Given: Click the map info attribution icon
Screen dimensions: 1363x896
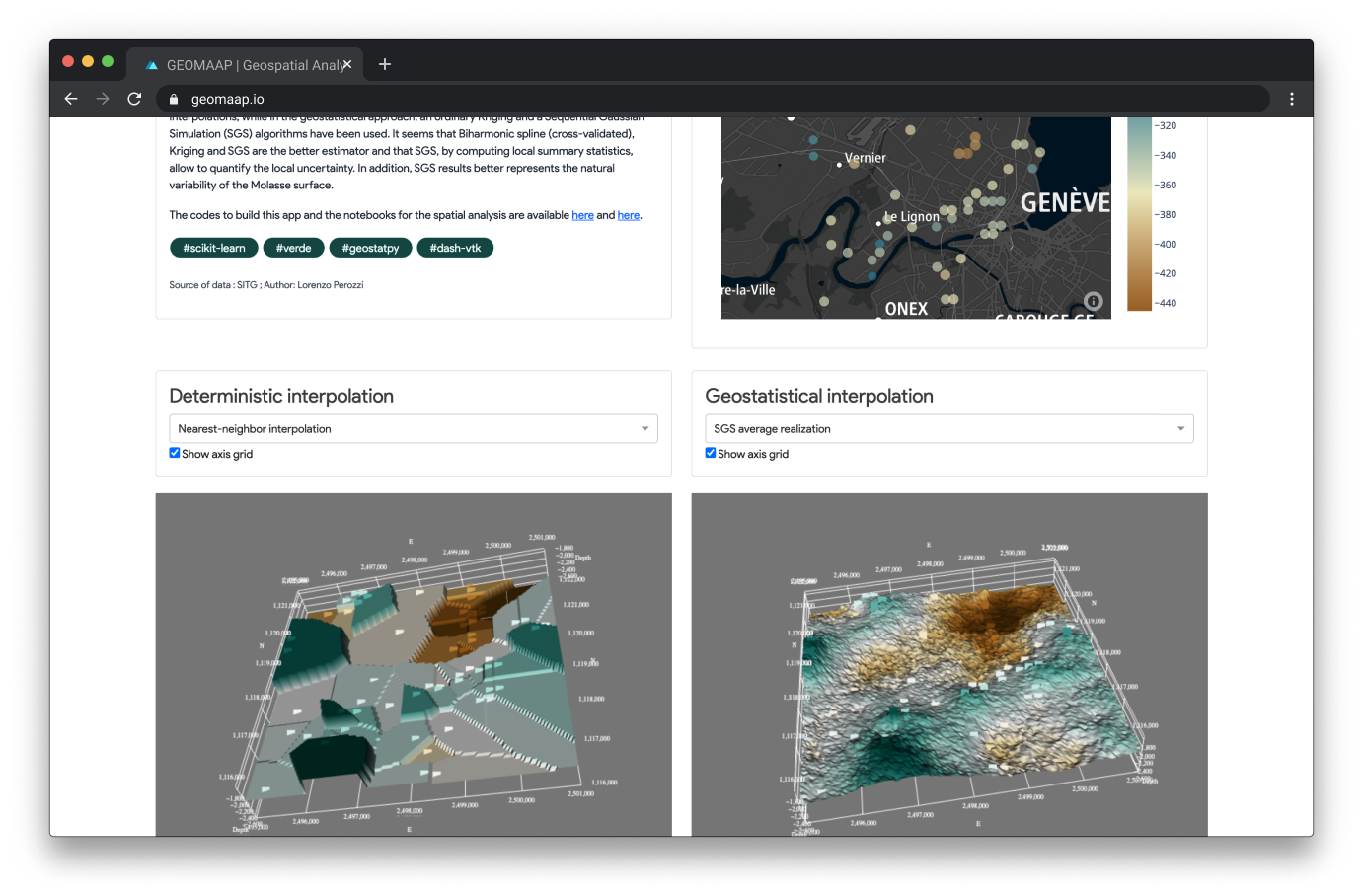Looking at the screenshot, I should pos(1093,301).
